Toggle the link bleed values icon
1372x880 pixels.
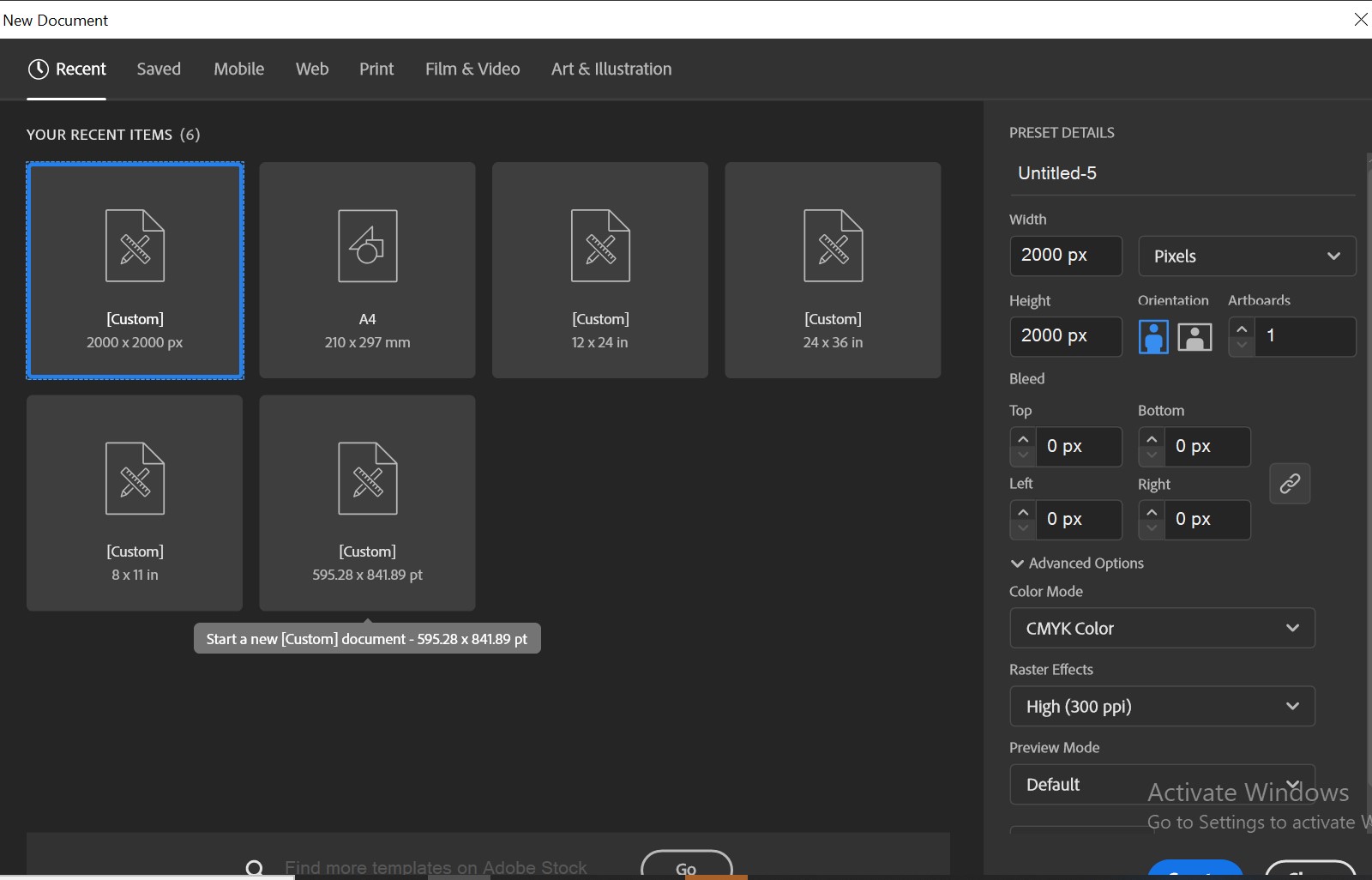click(x=1290, y=484)
